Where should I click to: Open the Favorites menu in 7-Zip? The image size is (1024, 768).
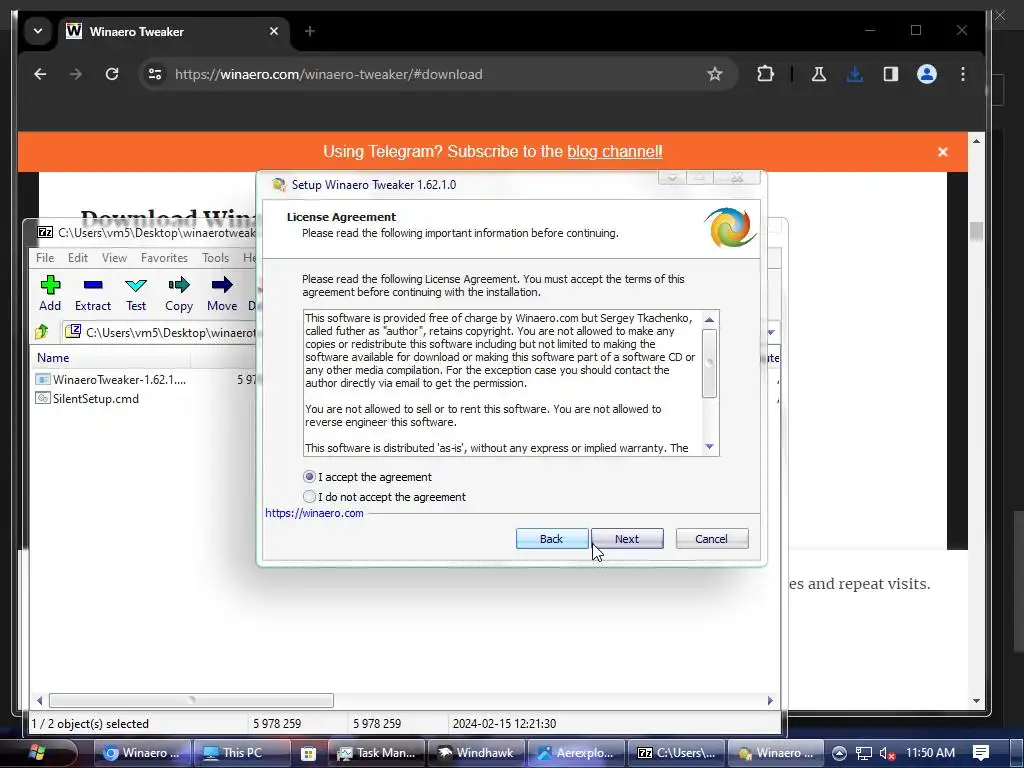[164, 258]
